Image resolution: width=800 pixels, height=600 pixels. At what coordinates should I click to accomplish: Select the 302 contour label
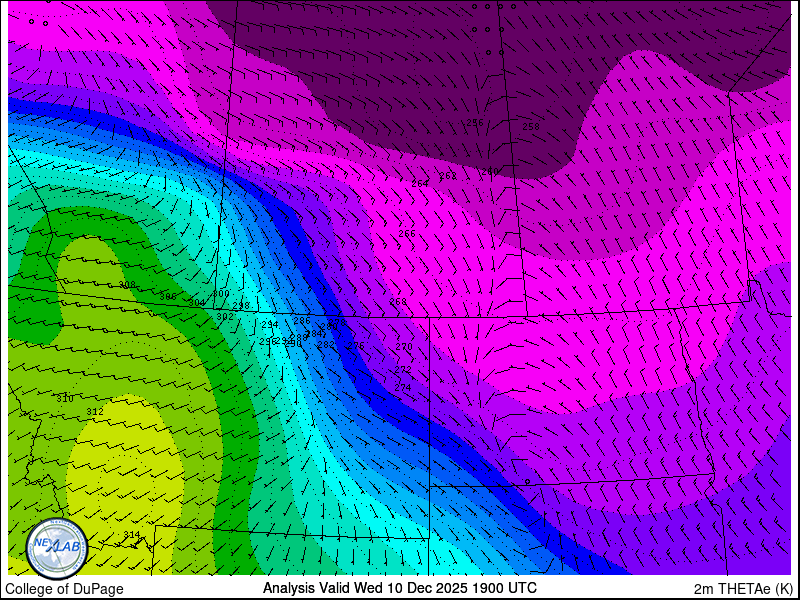tap(225, 316)
